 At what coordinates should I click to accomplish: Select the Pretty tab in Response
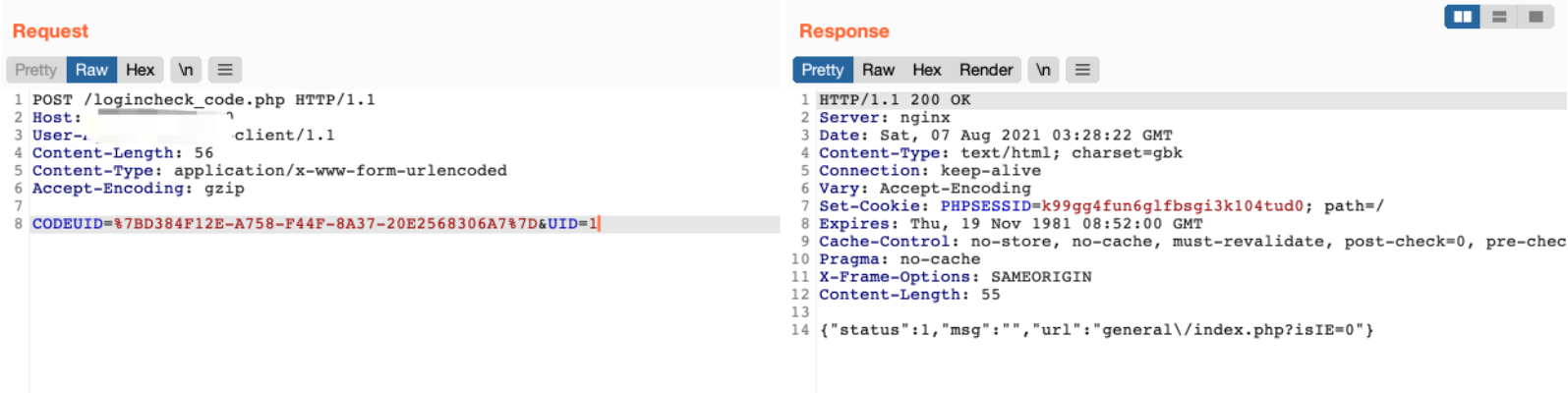[822, 70]
